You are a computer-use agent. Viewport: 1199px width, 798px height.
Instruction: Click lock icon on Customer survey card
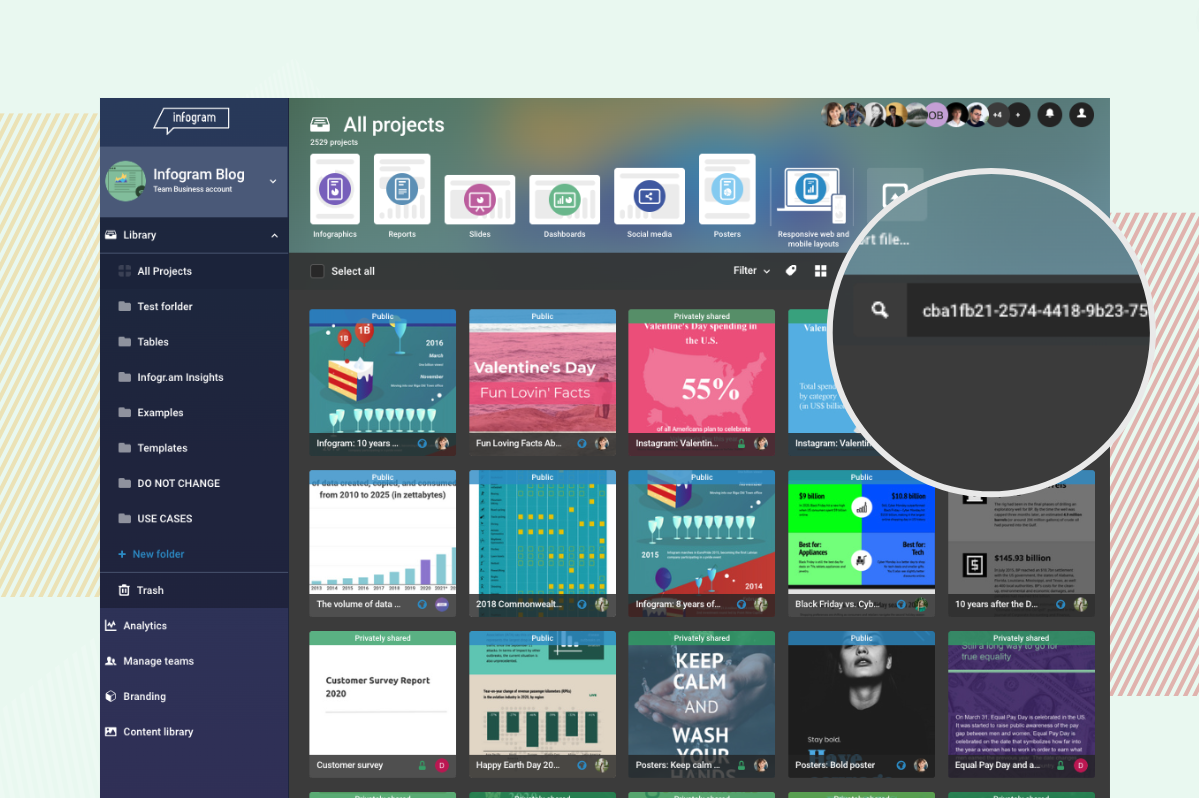pyautogui.click(x=422, y=765)
